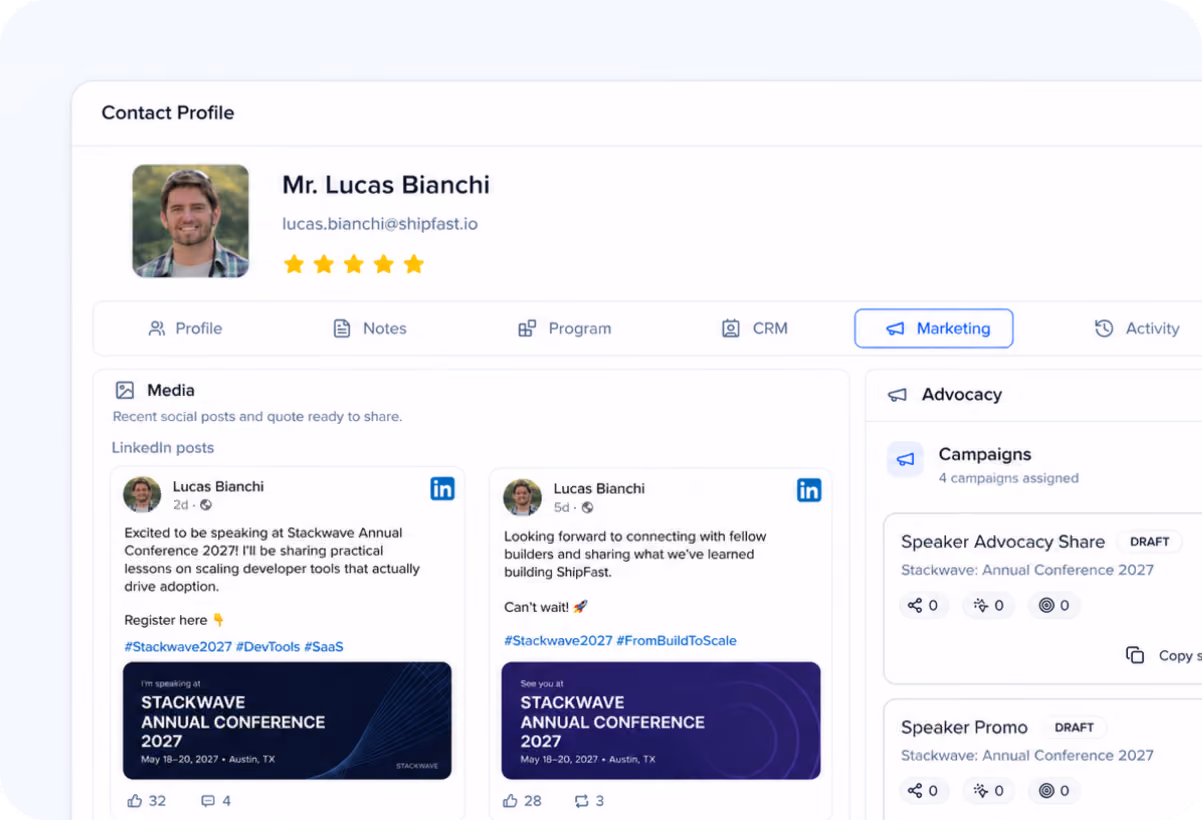Open the Speaker Promo campaign title
Image resolution: width=1202 pixels, height=820 pixels.
pyautogui.click(x=964, y=727)
